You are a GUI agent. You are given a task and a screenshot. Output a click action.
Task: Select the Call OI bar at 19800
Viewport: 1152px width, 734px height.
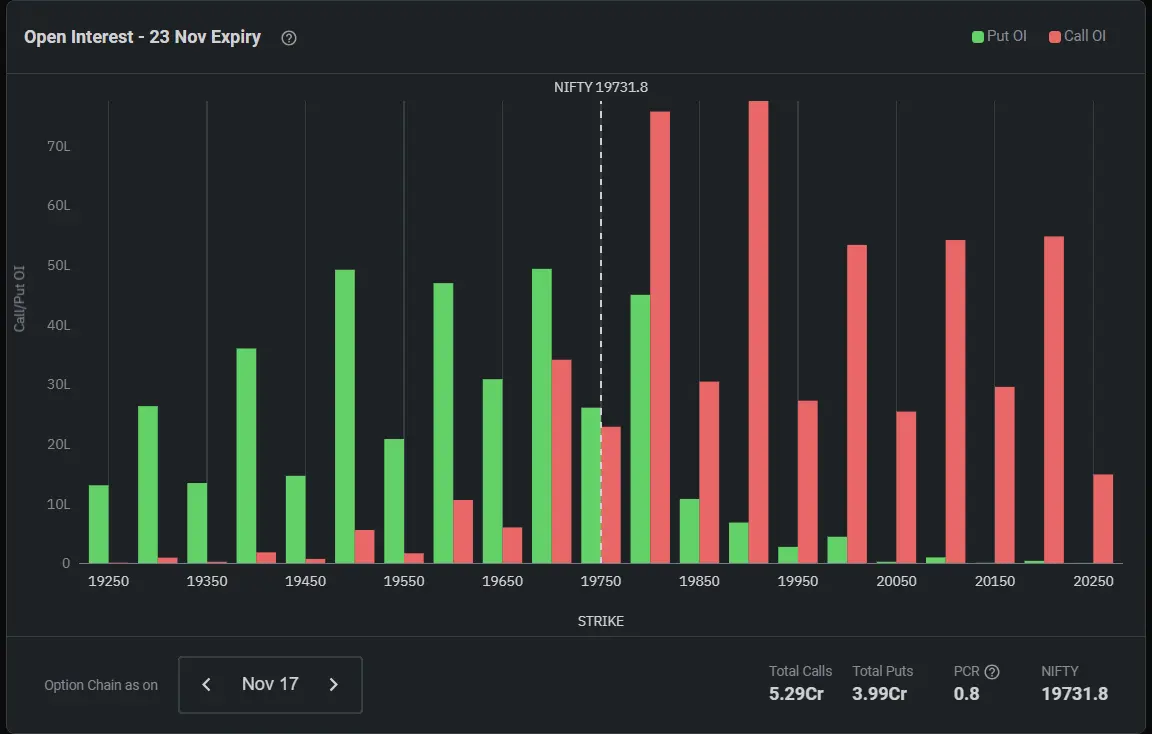pos(660,337)
